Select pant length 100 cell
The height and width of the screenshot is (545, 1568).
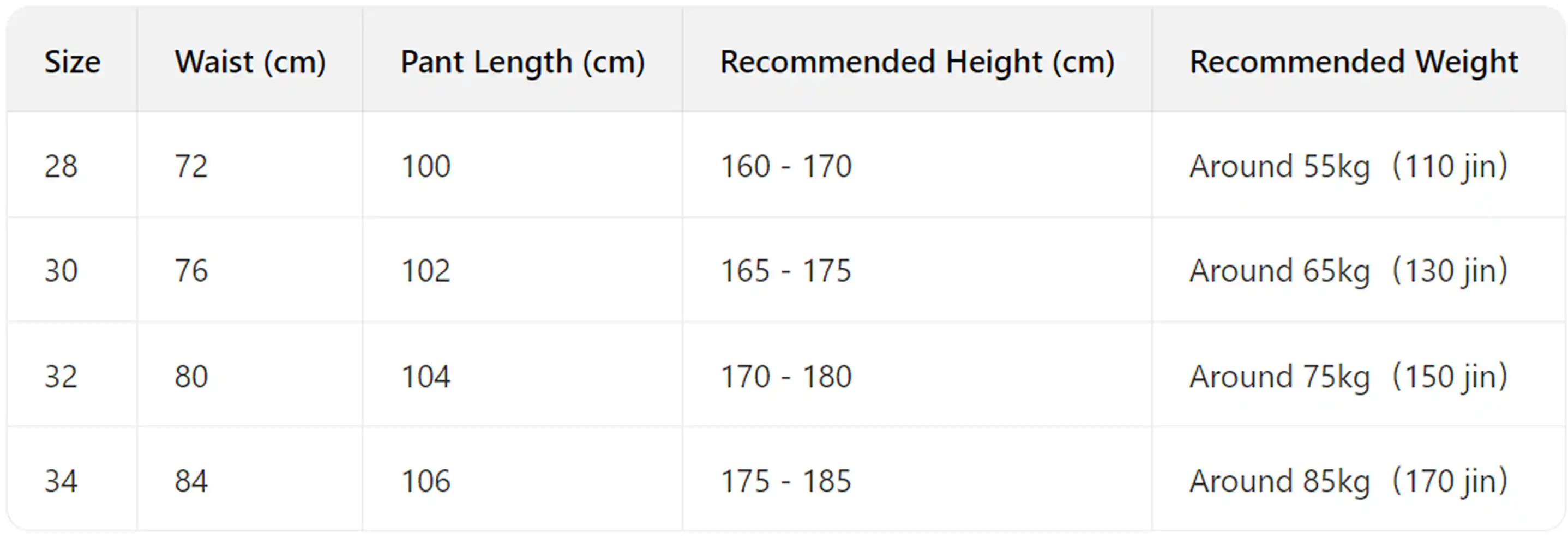(425, 166)
